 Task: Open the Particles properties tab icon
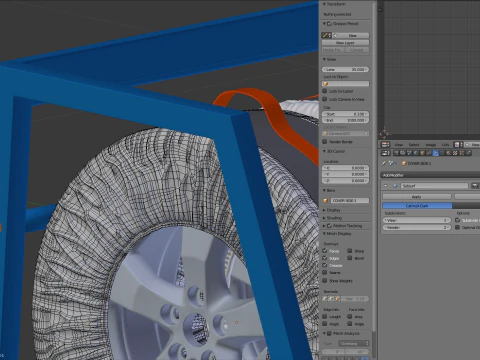[x=462, y=153]
